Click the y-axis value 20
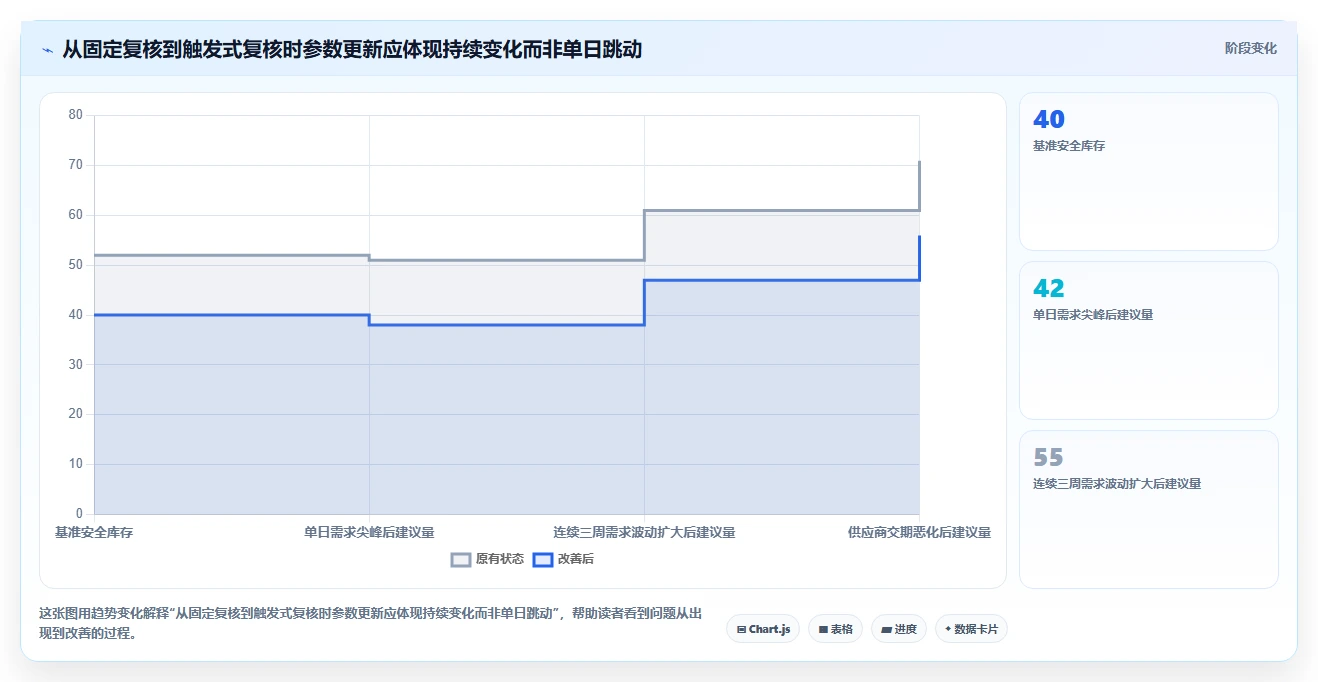The image size is (1318, 682). [76, 414]
